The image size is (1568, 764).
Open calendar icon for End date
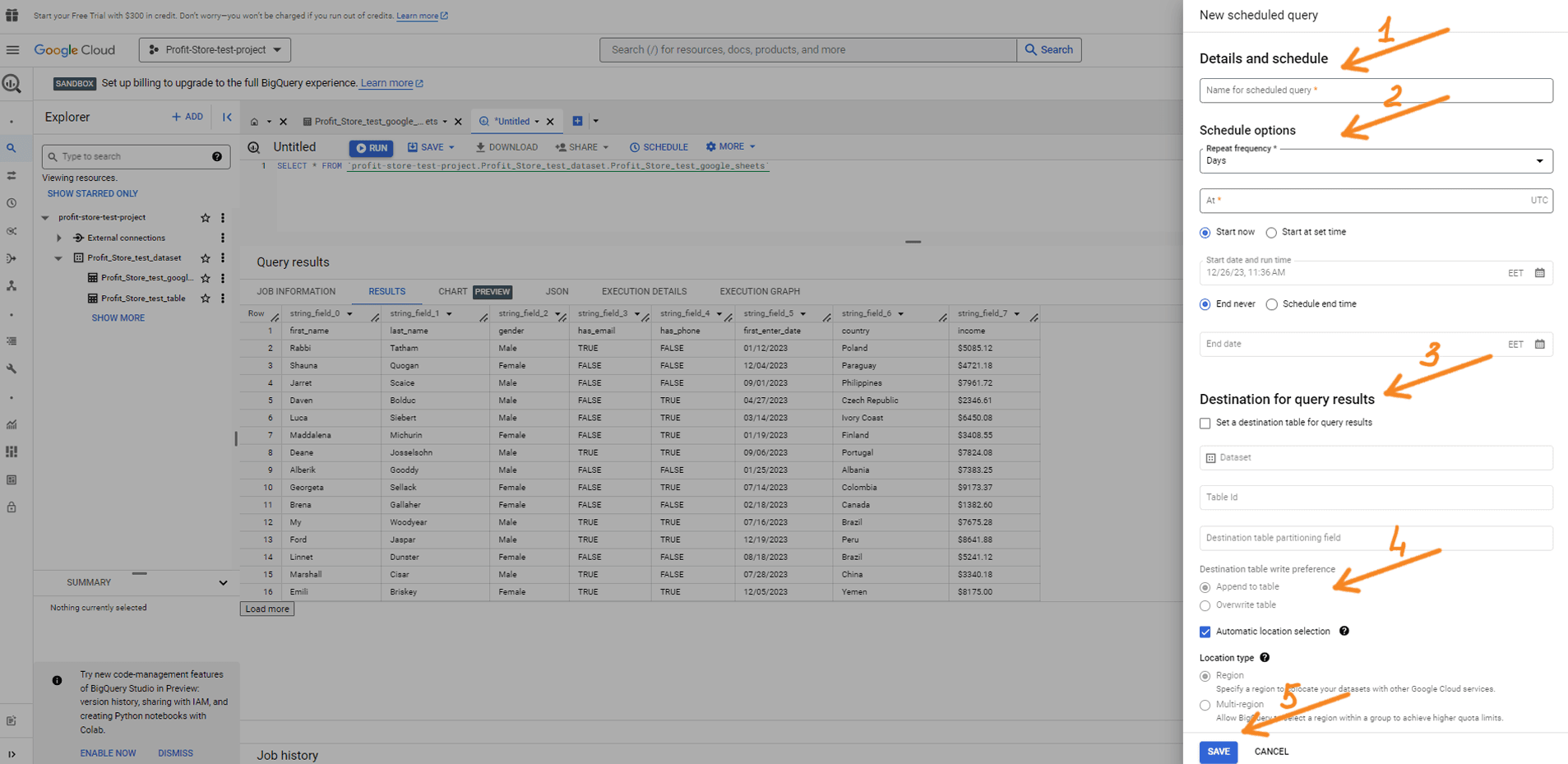point(1539,345)
